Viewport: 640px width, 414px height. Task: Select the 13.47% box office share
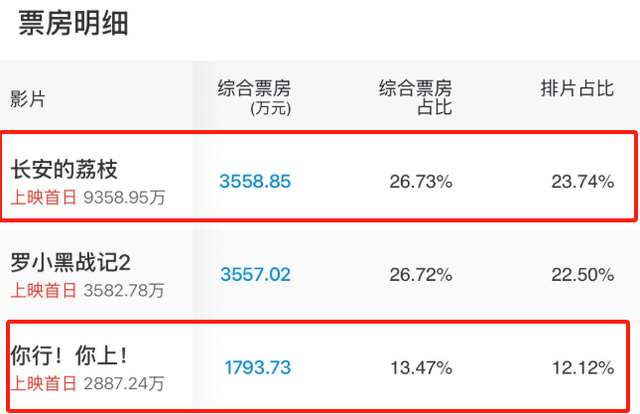point(421,368)
